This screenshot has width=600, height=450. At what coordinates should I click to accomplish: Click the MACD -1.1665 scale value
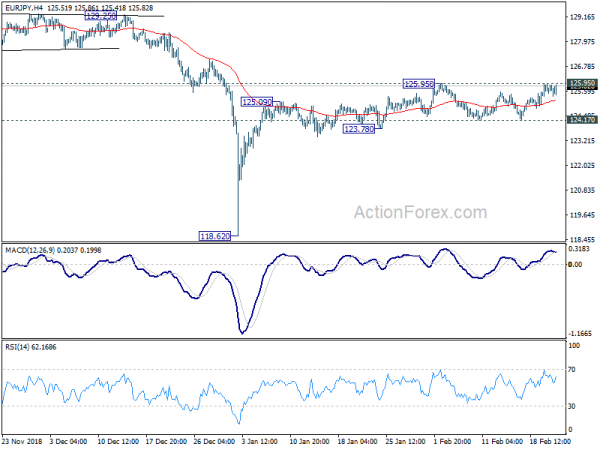[x=580, y=333]
